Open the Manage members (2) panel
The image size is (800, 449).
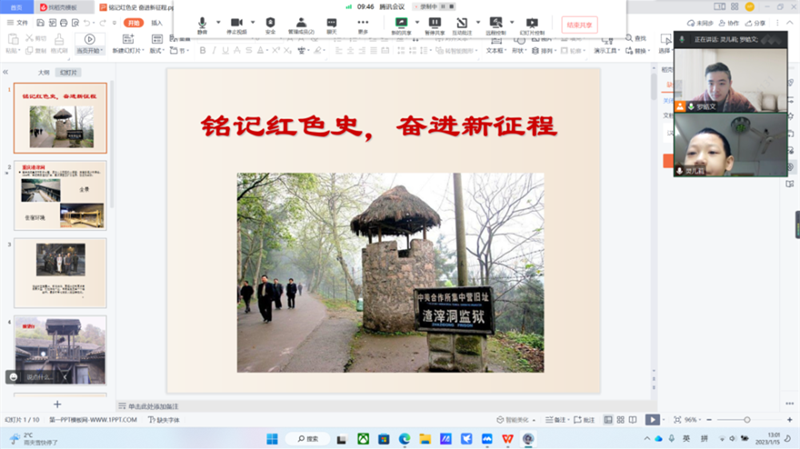[301, 25]
